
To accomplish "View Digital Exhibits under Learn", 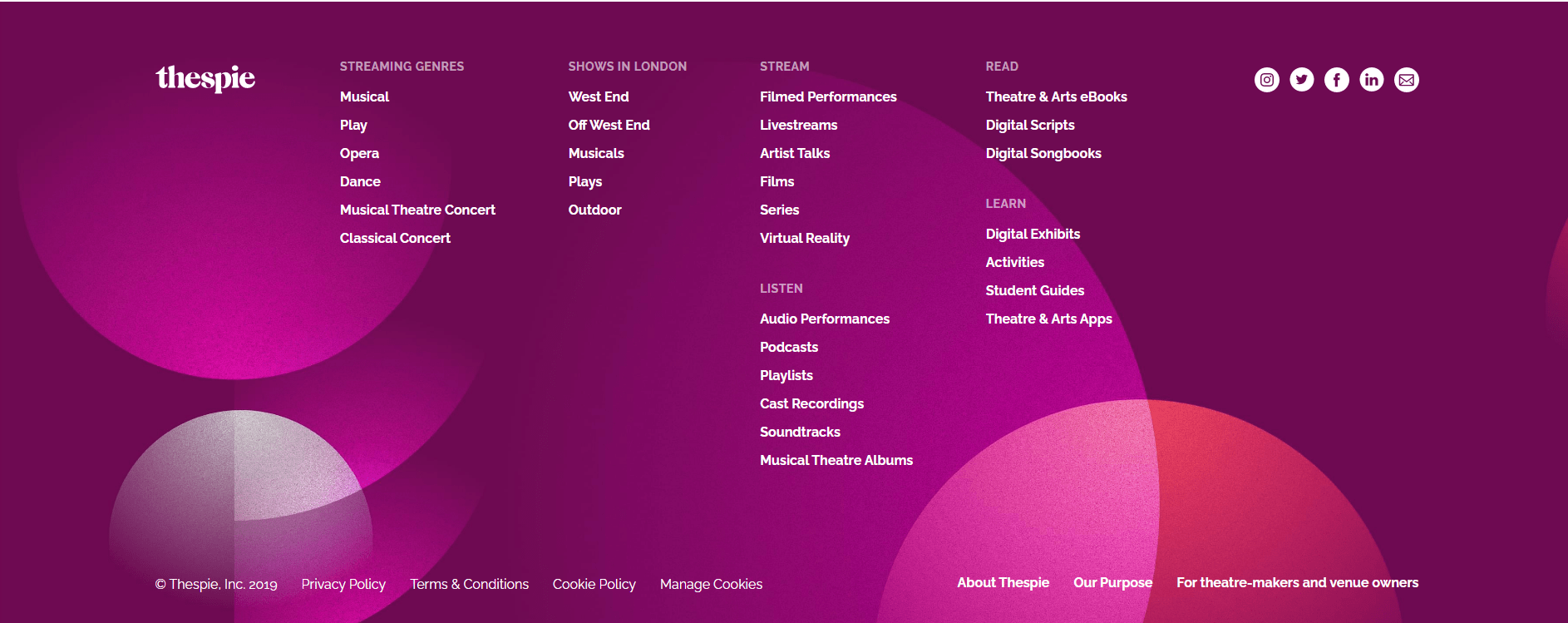I will (1033, 234).
